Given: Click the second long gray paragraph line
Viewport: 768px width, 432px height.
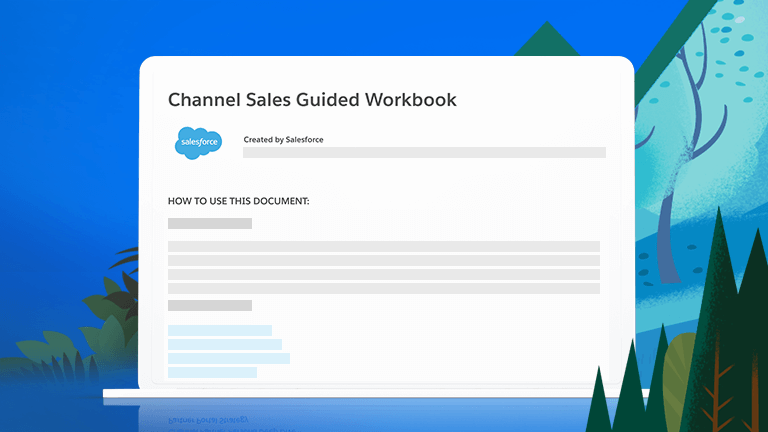Looking at the screenshot, I should pyautogui.click(x=383, y=260).
